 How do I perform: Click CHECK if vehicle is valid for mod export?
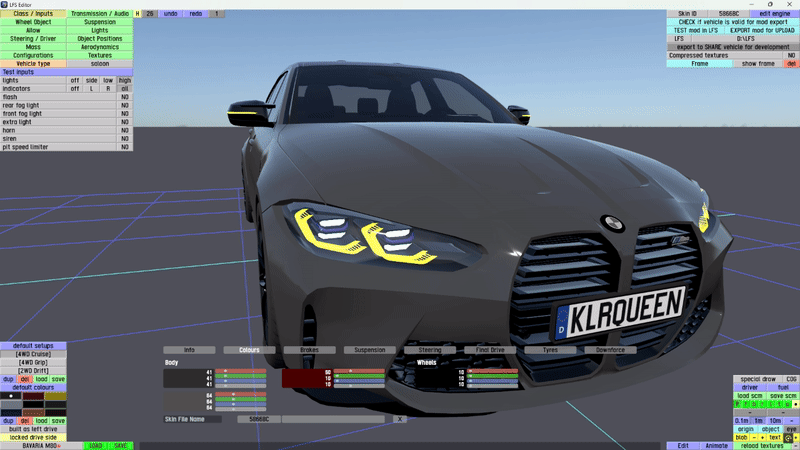[x=733, y=22]
